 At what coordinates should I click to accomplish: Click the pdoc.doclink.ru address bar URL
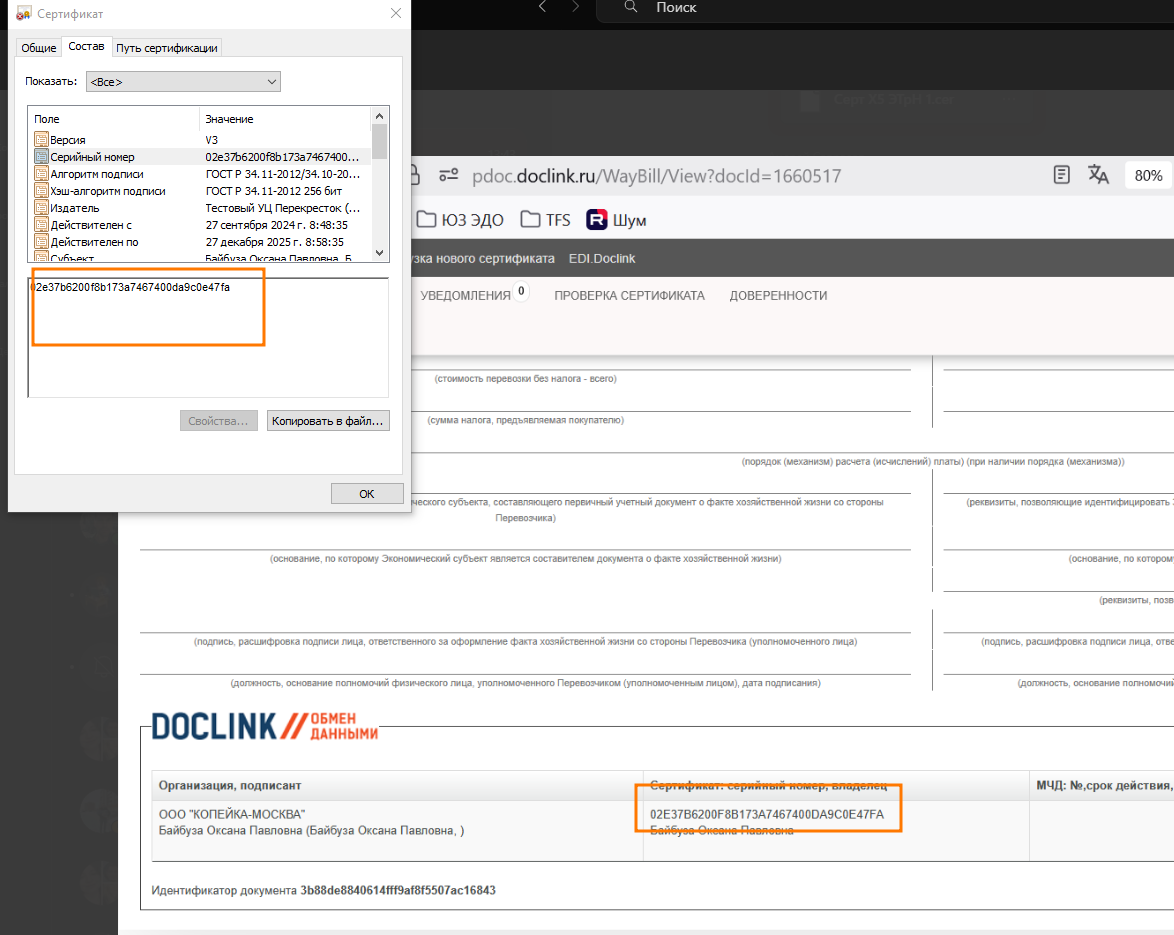pos(656,176)
